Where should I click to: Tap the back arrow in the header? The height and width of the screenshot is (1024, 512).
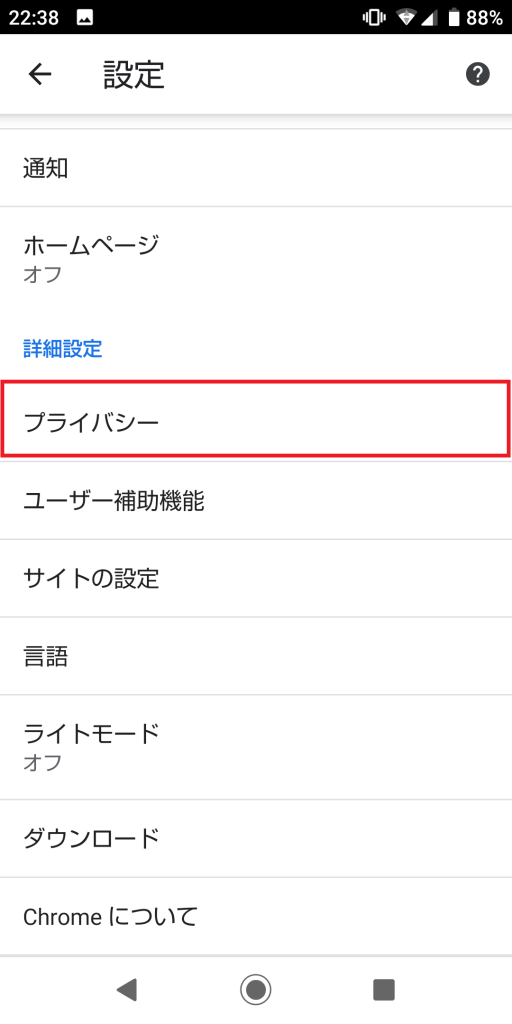[x=40, y=74]
